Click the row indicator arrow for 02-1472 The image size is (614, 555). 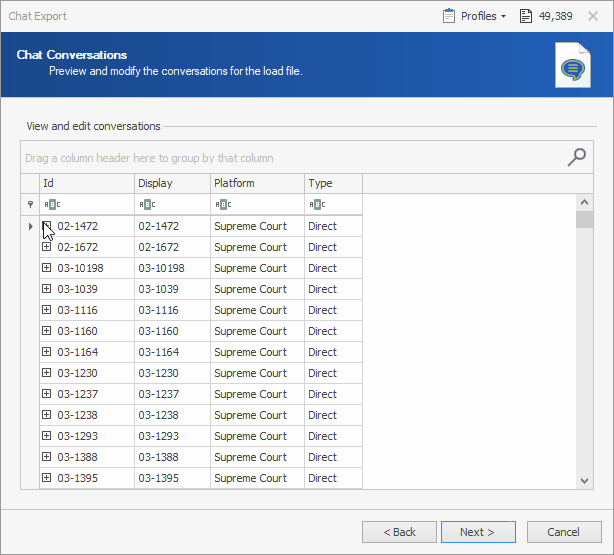click(30, 226)
